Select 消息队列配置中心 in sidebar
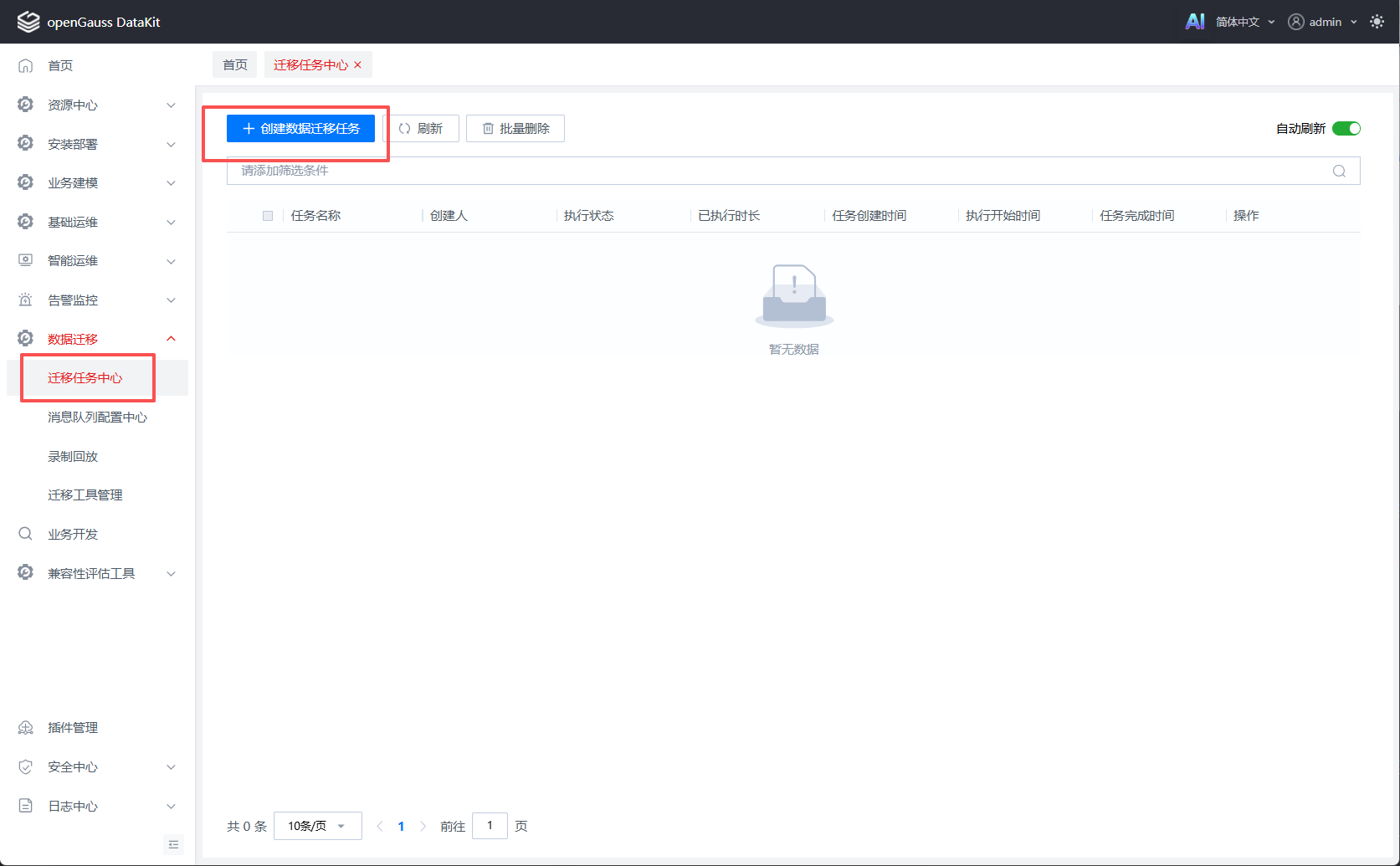Screen dimensions: 1400x866 point(97,417)
